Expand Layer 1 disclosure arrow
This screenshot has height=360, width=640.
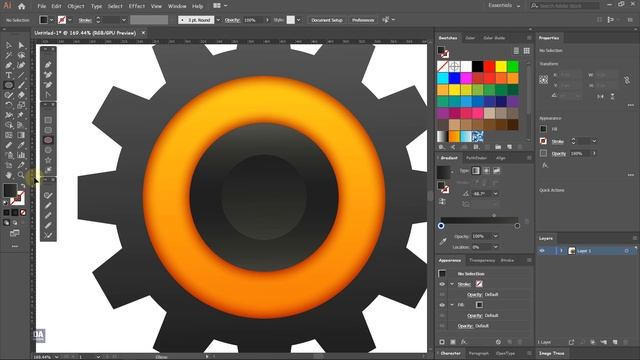[561, 251]
